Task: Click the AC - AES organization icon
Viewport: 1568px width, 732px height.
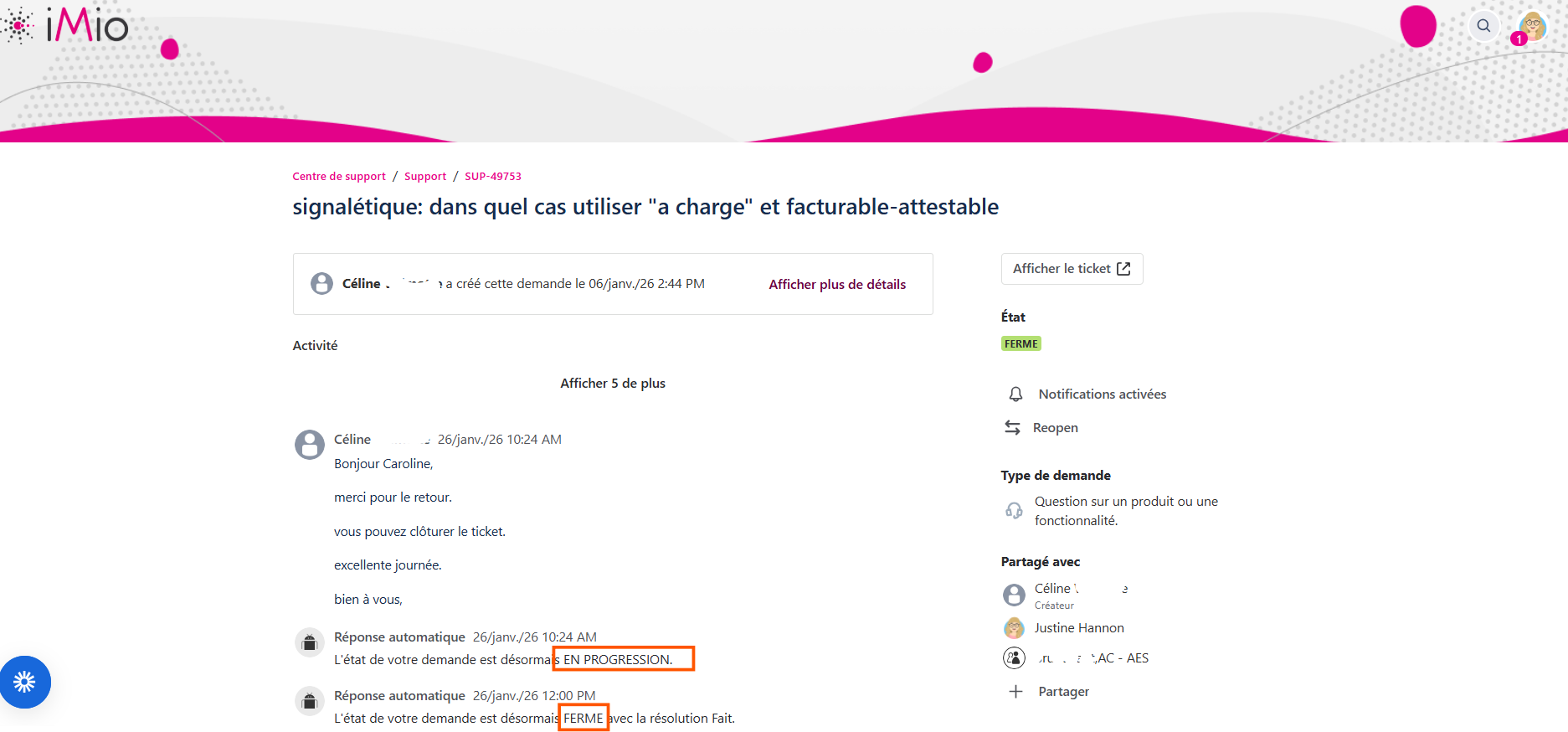Action: 1014,658
